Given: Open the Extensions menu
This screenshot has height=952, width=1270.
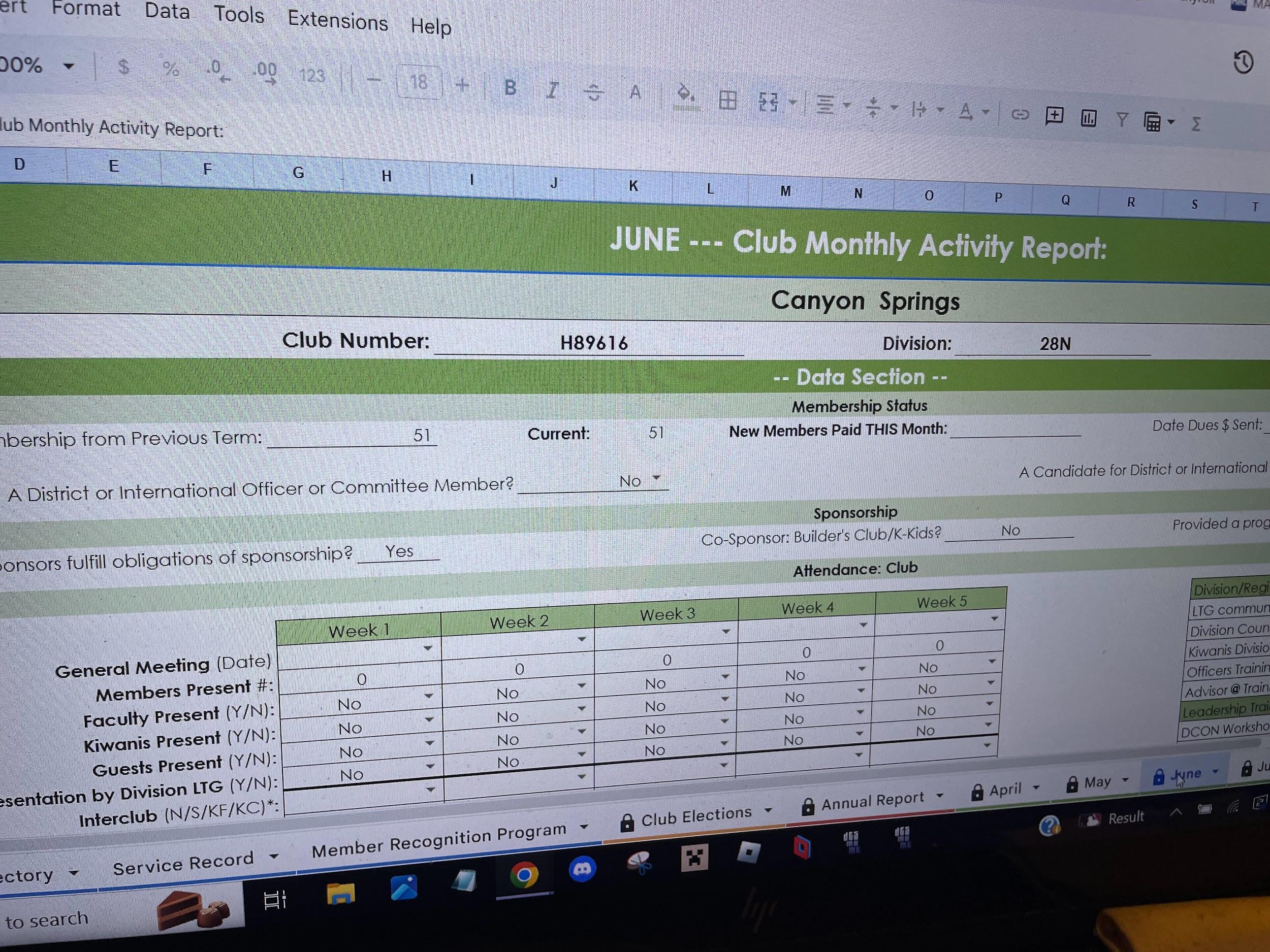Looking at the screenshot, I should 338,21.
